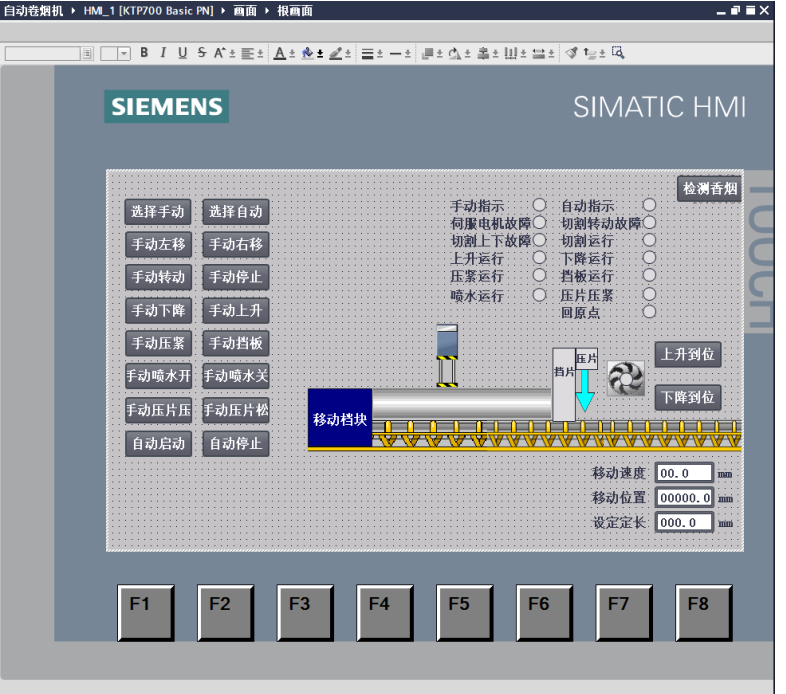The width and height of the screenshot is (786, 694).
Task: Click the font color 'A' icon
Action: pos(280,53)
